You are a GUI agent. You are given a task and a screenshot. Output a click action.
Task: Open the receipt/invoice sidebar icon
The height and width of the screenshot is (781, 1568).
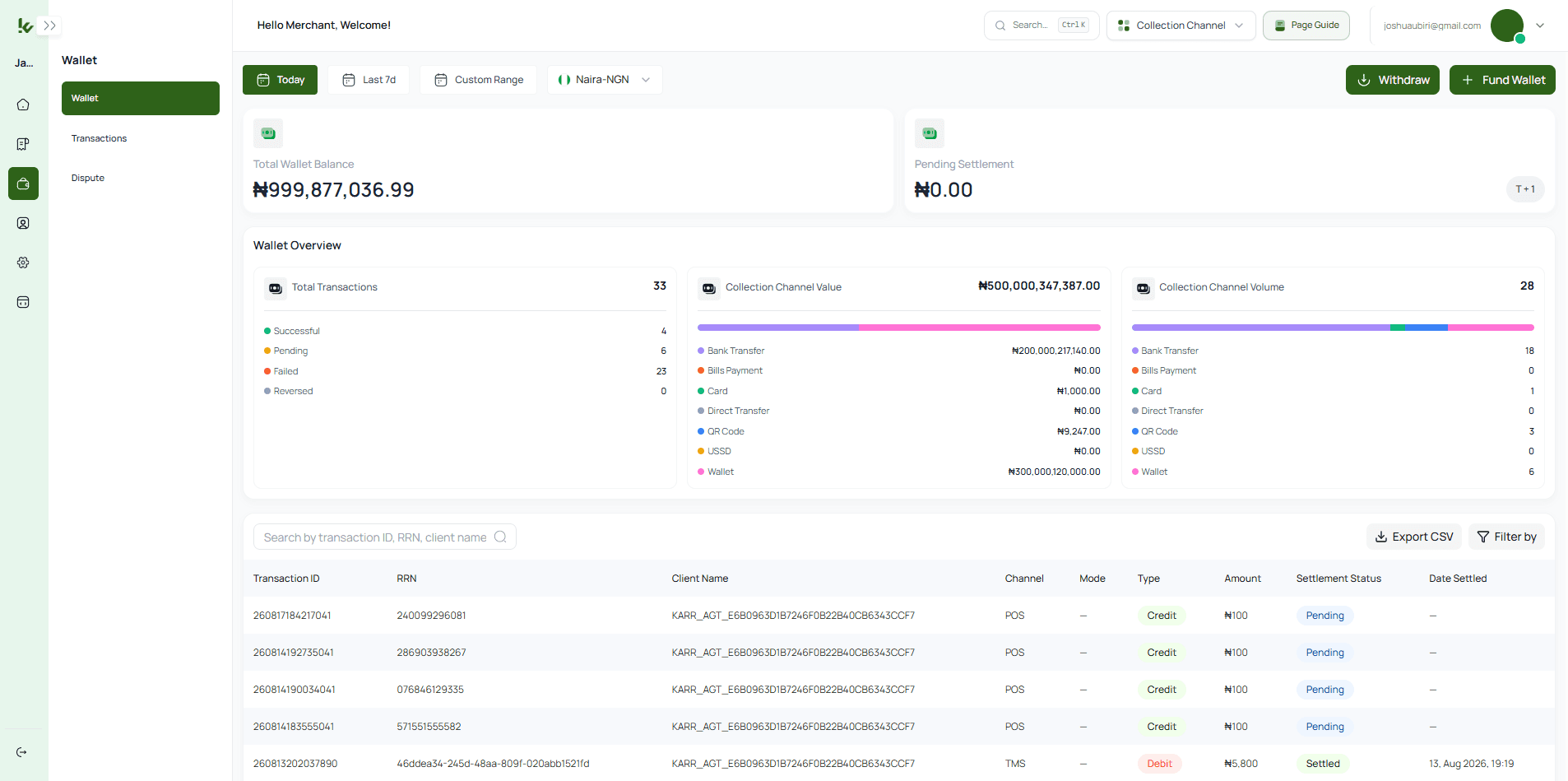tap(23, 144)
